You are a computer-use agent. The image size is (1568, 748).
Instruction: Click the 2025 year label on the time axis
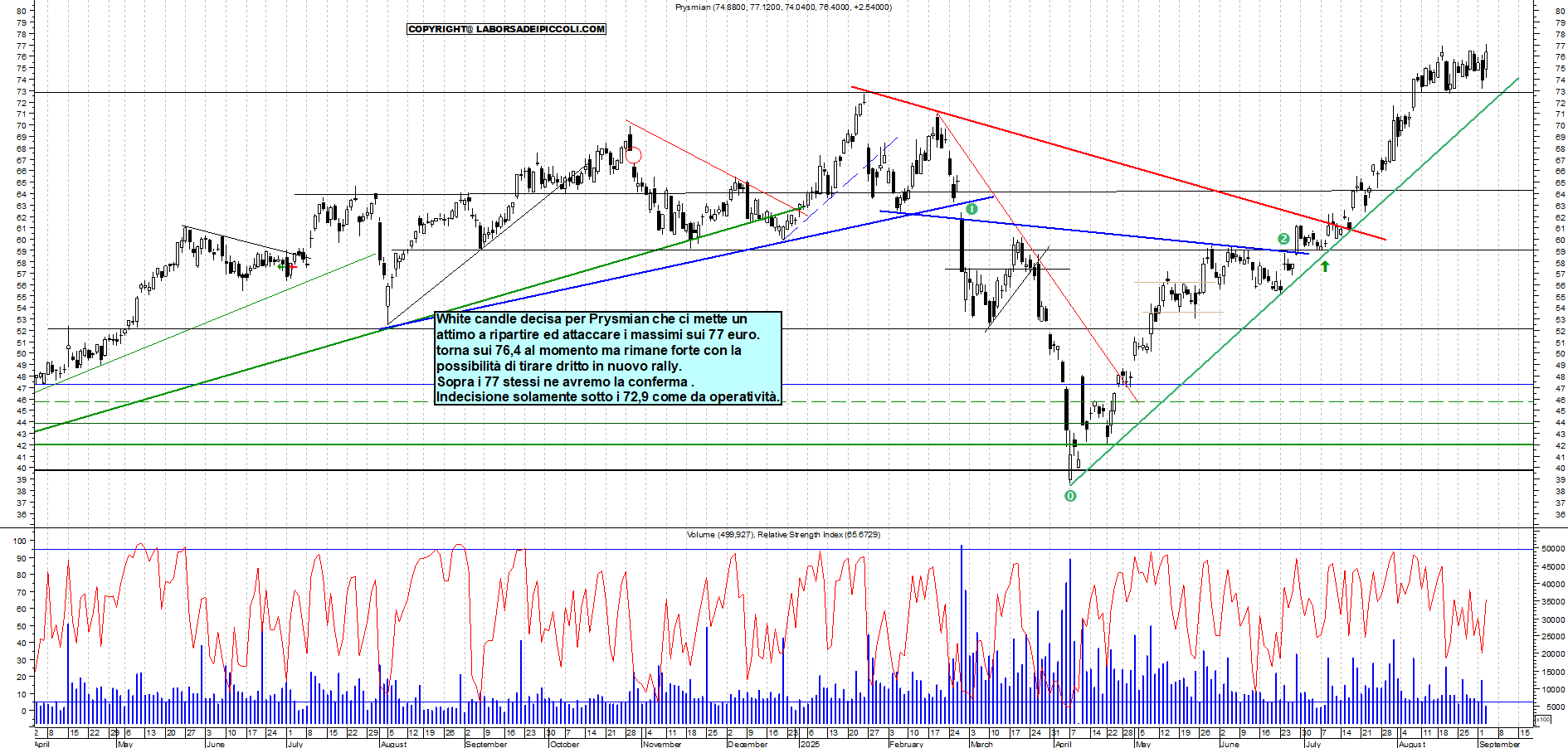[x=810, y=744]
